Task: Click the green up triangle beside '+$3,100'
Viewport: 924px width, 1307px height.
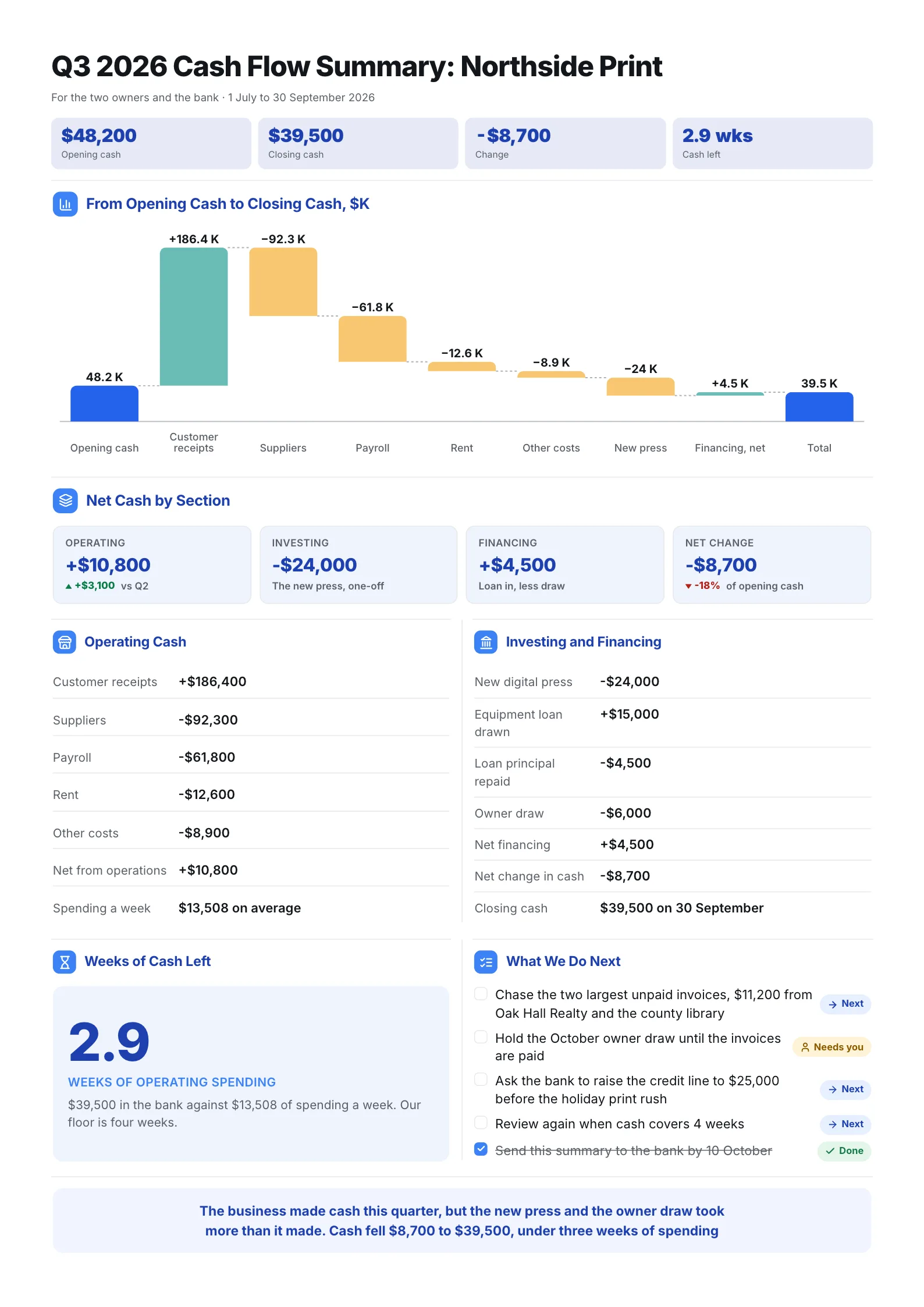Action: (x=69, y=587)
